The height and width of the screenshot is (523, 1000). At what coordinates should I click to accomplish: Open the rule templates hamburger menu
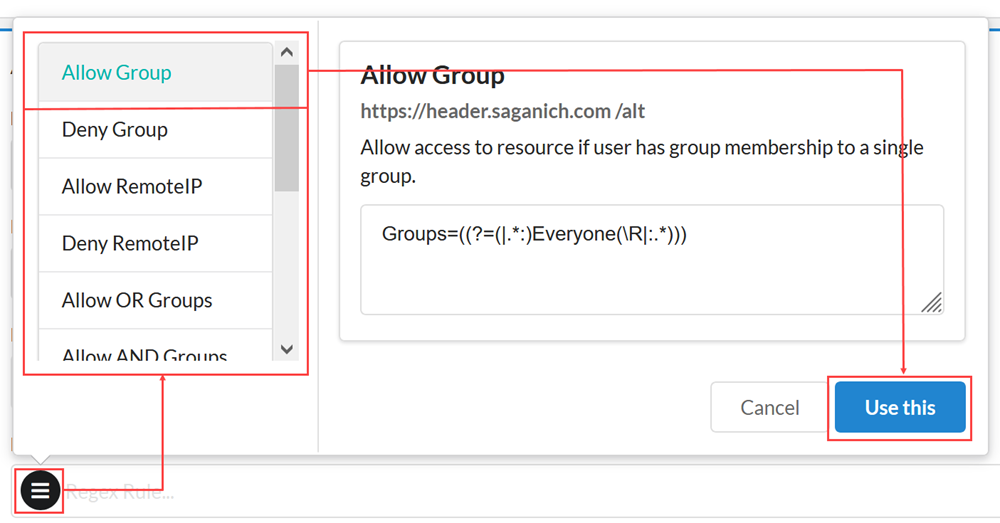click(40, 491)
